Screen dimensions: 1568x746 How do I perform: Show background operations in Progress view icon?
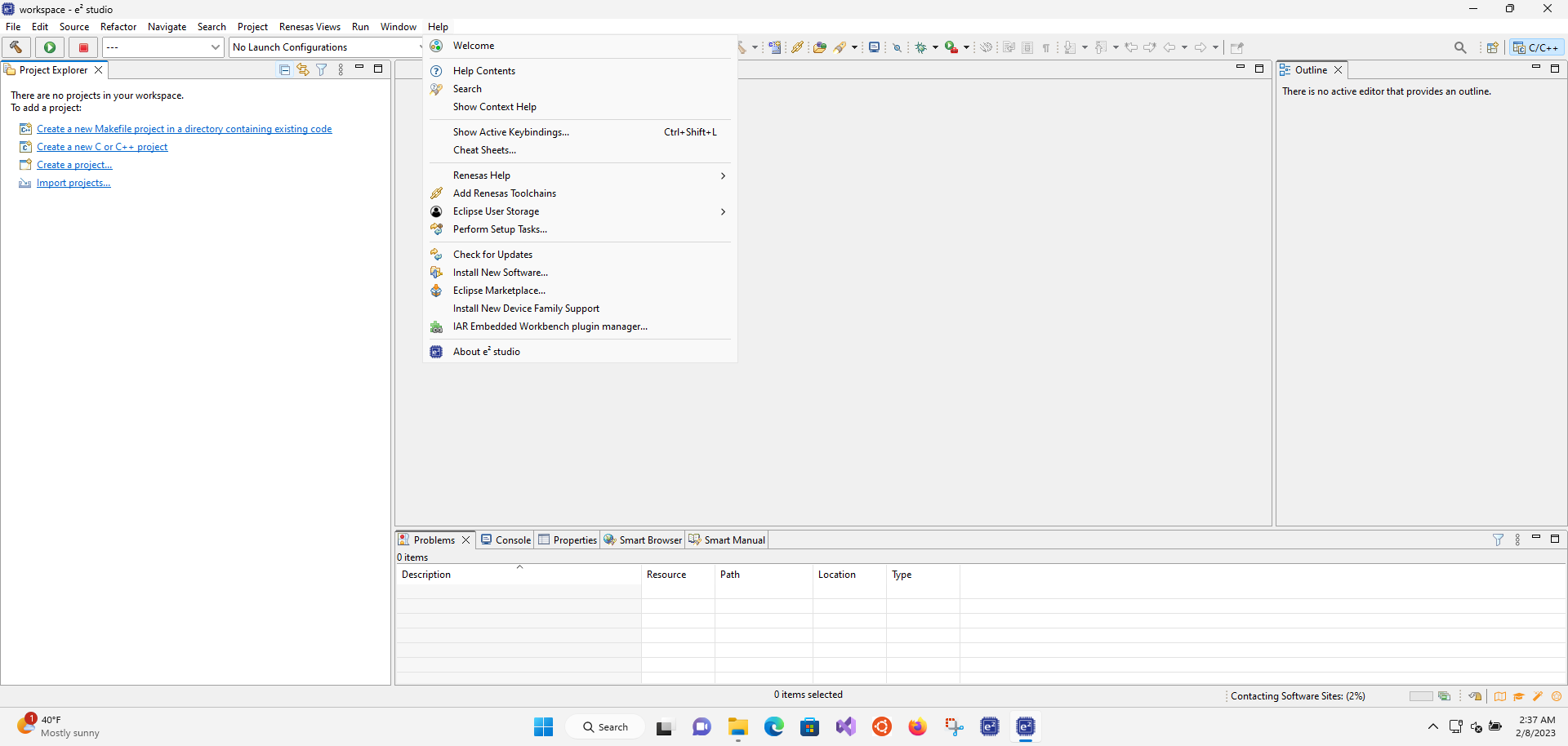[x=1444, y=696]
